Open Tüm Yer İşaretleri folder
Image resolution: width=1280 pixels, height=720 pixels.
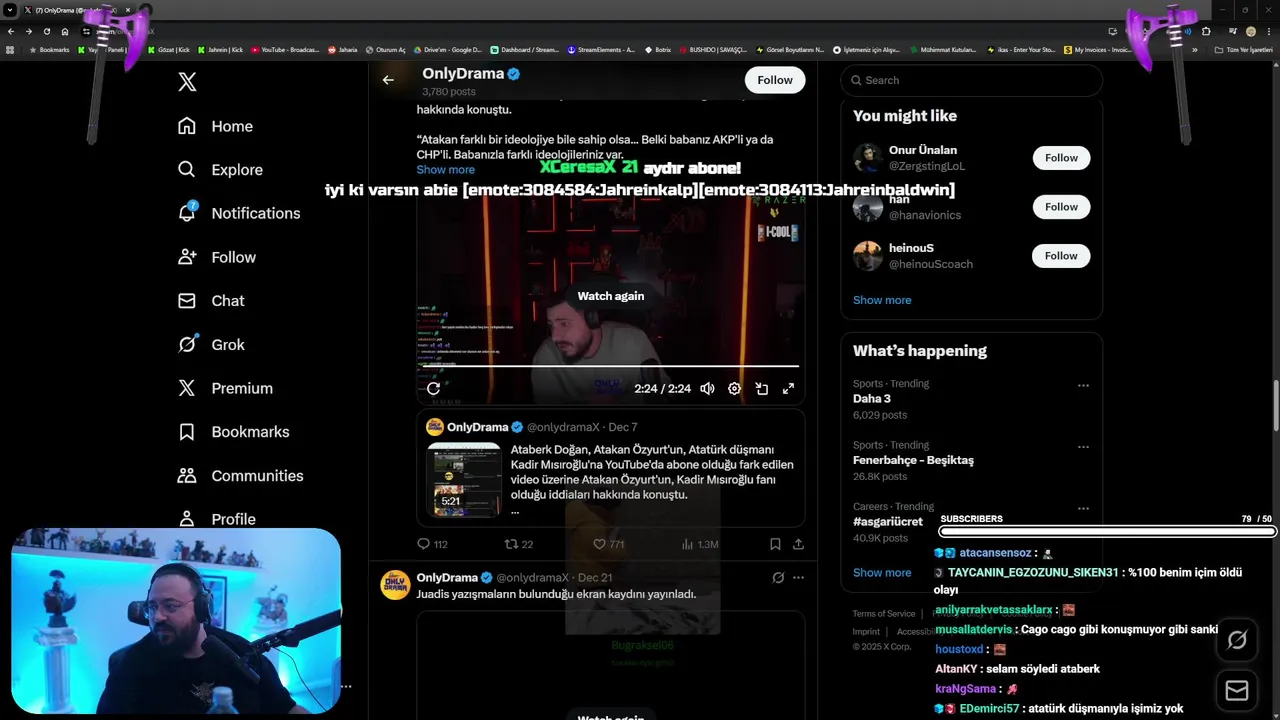coord(1244,50)
